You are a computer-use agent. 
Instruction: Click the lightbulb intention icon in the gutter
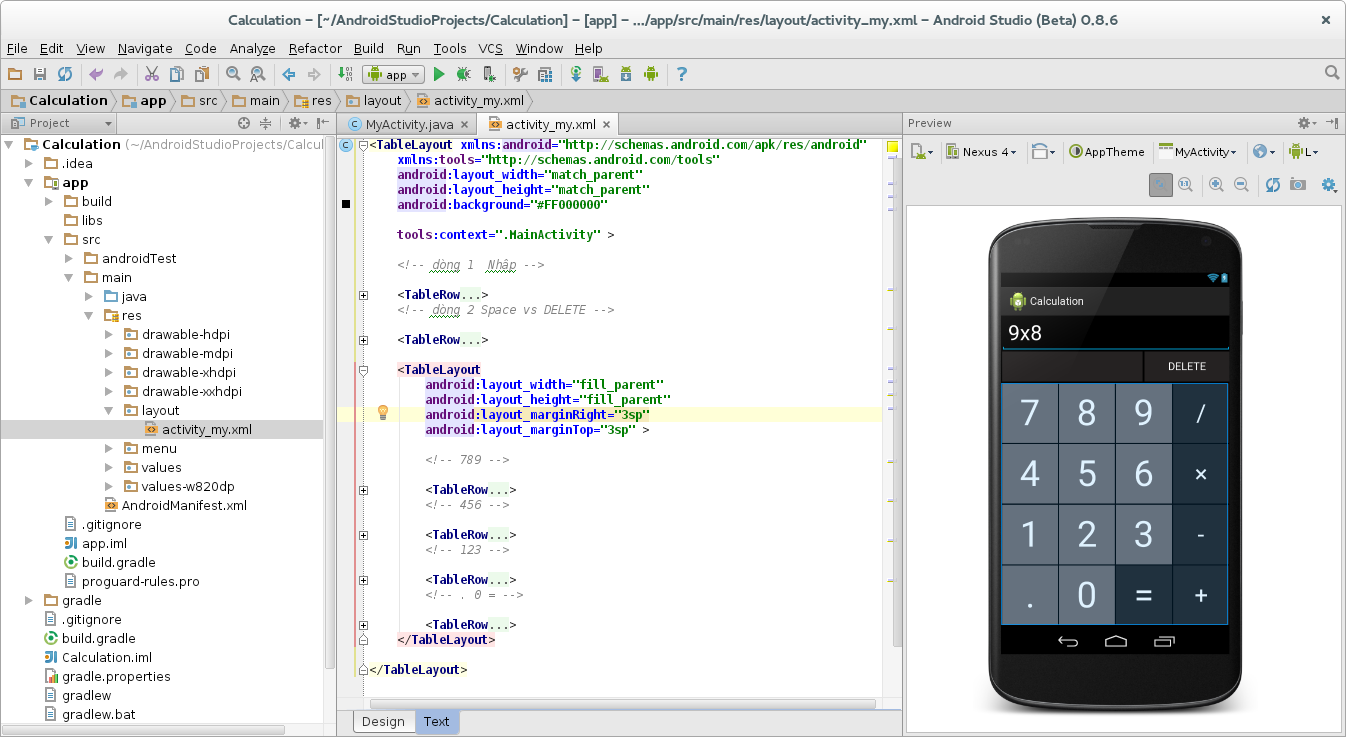click(x=383, y=413)
